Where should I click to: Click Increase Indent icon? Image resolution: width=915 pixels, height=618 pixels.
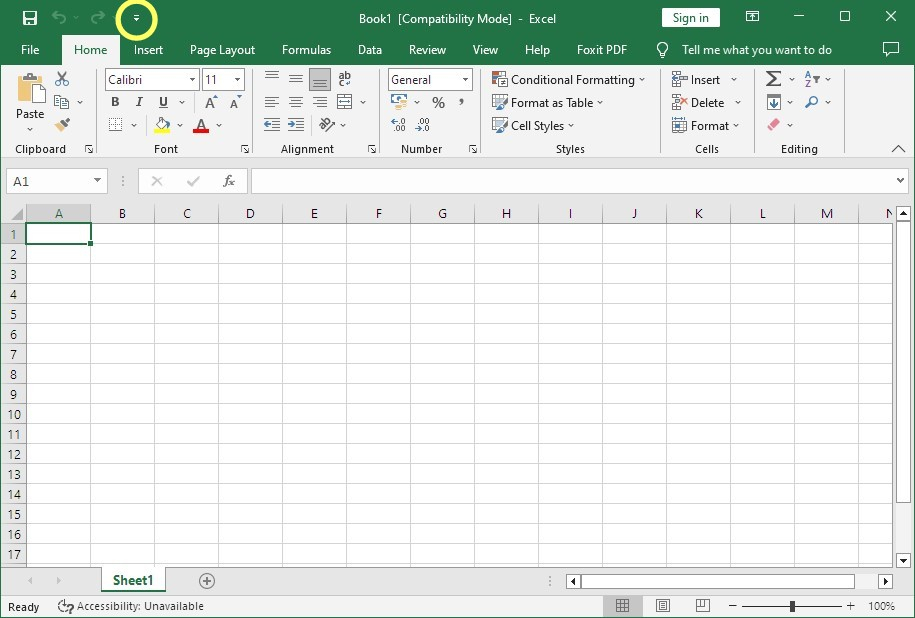(x=296, y=124)
